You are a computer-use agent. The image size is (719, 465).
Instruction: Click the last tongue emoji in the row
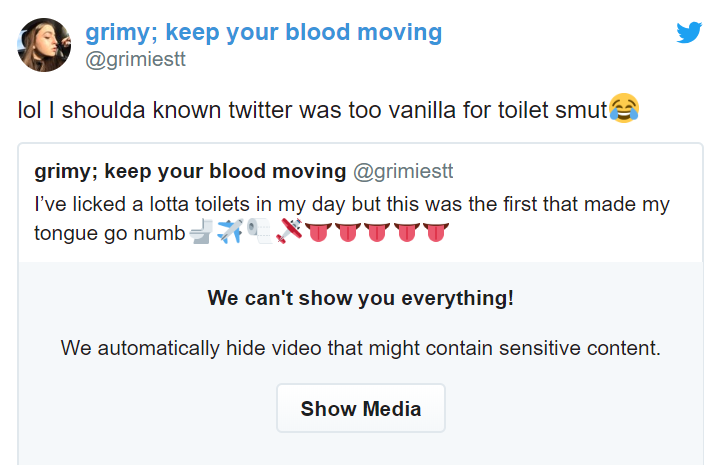(x=436, y=232)
